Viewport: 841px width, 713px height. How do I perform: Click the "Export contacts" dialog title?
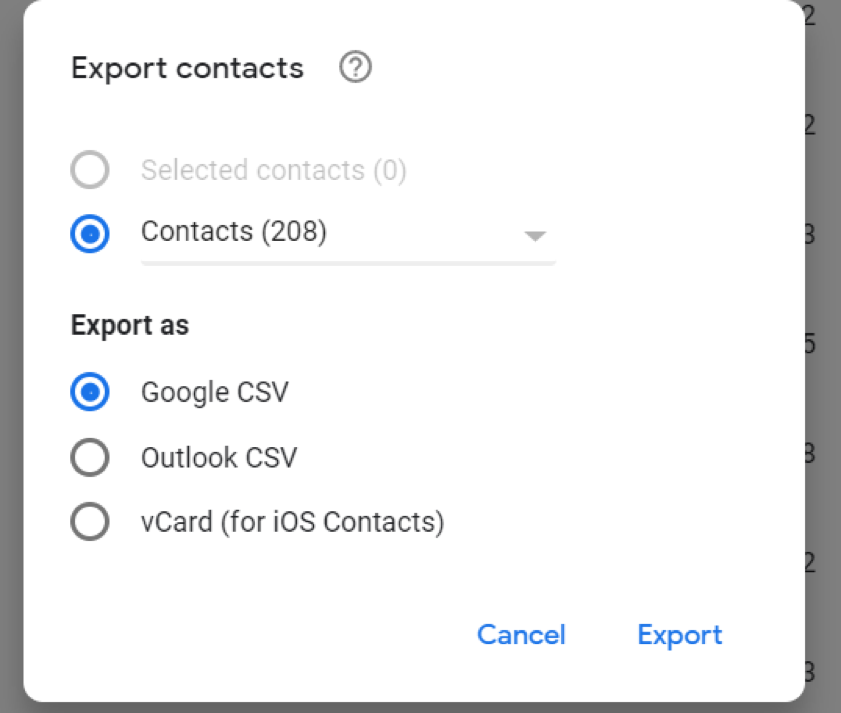point(187,68)
